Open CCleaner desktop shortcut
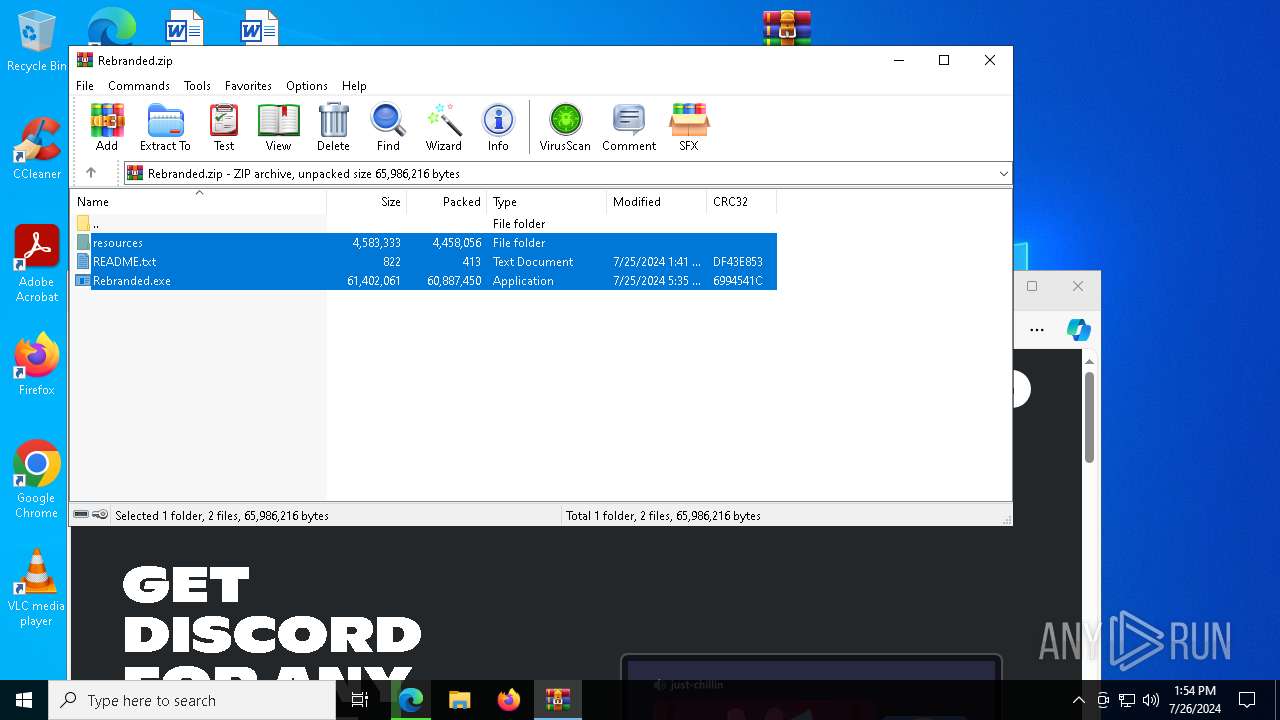 click(36, 149)
